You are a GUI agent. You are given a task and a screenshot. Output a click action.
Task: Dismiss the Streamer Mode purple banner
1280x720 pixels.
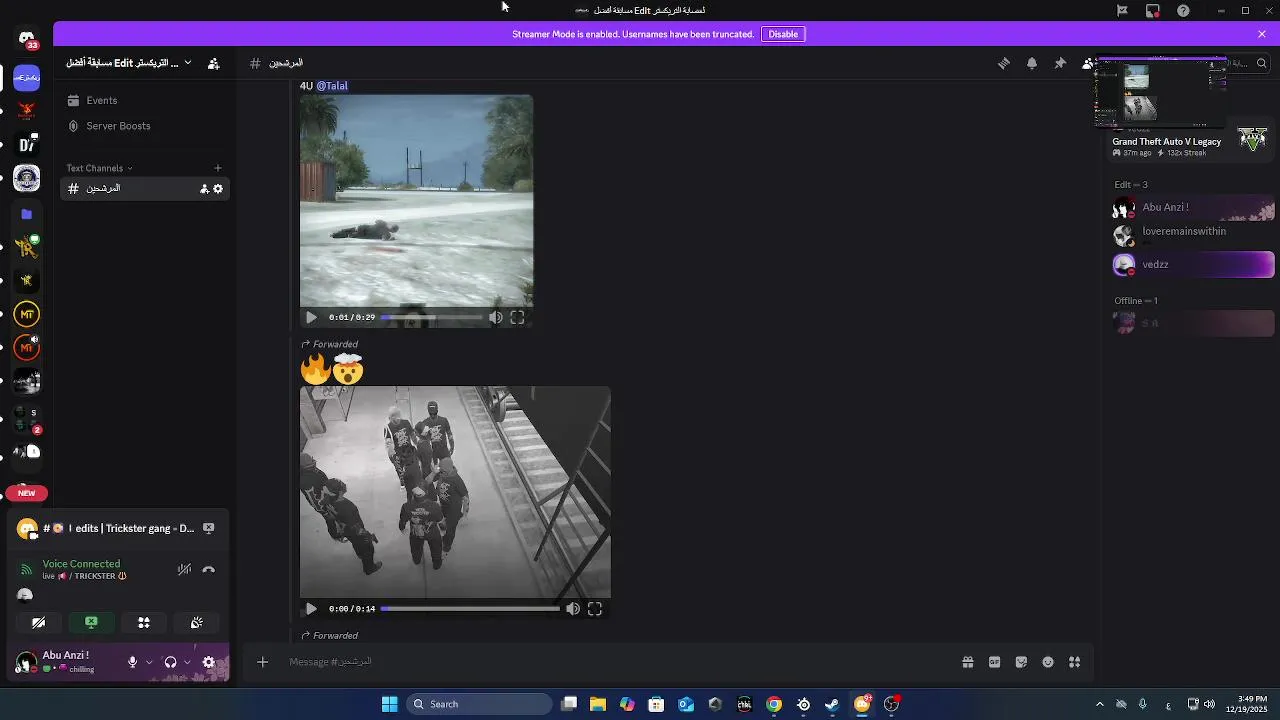point(1262,34)
